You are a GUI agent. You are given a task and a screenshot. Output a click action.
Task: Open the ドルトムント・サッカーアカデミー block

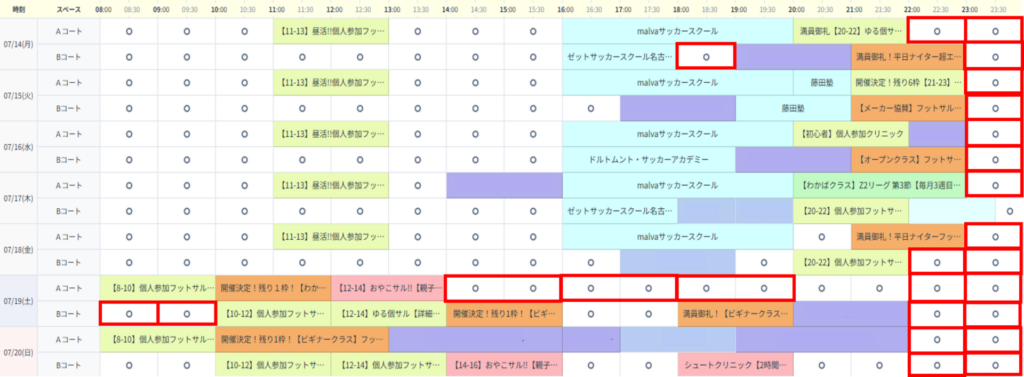[648, 159]
